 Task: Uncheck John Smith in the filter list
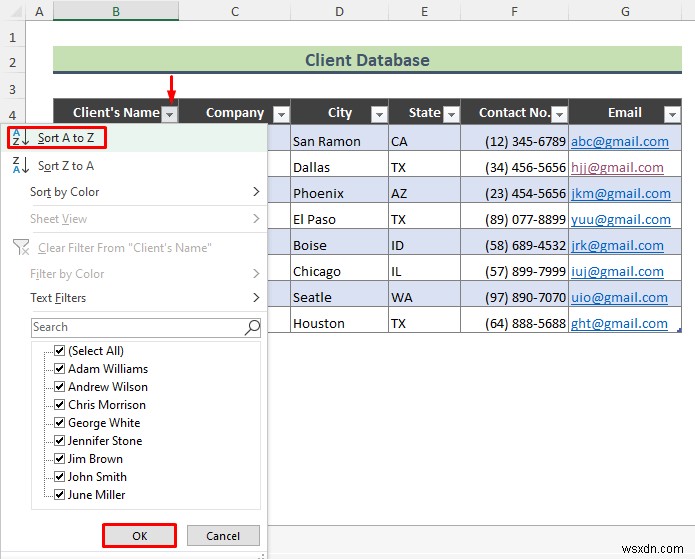[59, 476]
